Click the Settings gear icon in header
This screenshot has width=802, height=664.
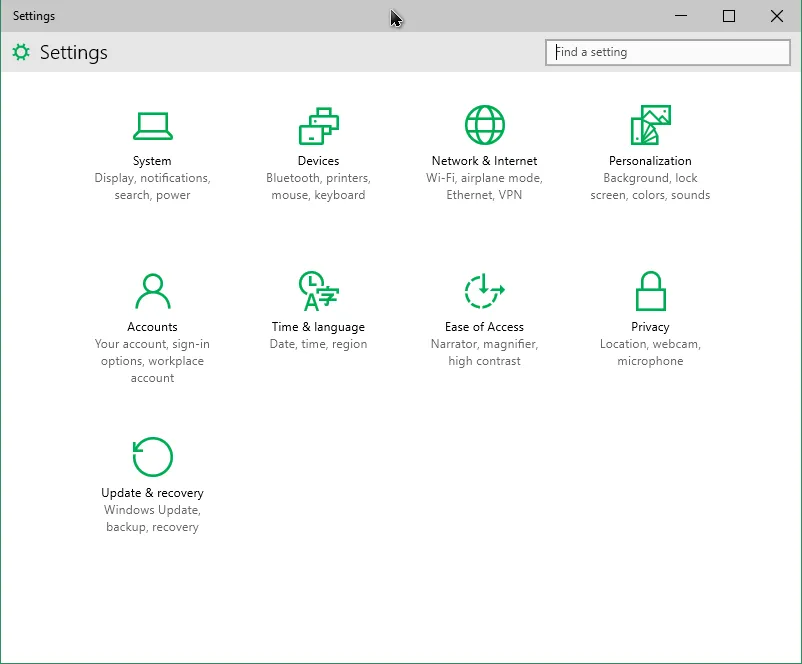pyautogui.click(x=21, y=52)
